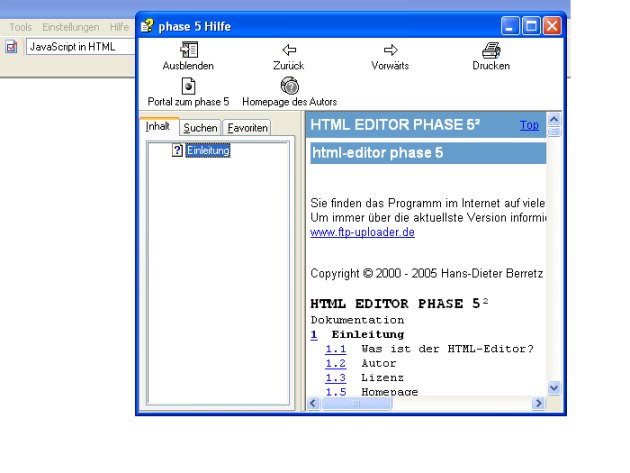Click the question-mark icon beside Einleitung
The height and width of the screenshot is (473, 630).
coord(177,150)
